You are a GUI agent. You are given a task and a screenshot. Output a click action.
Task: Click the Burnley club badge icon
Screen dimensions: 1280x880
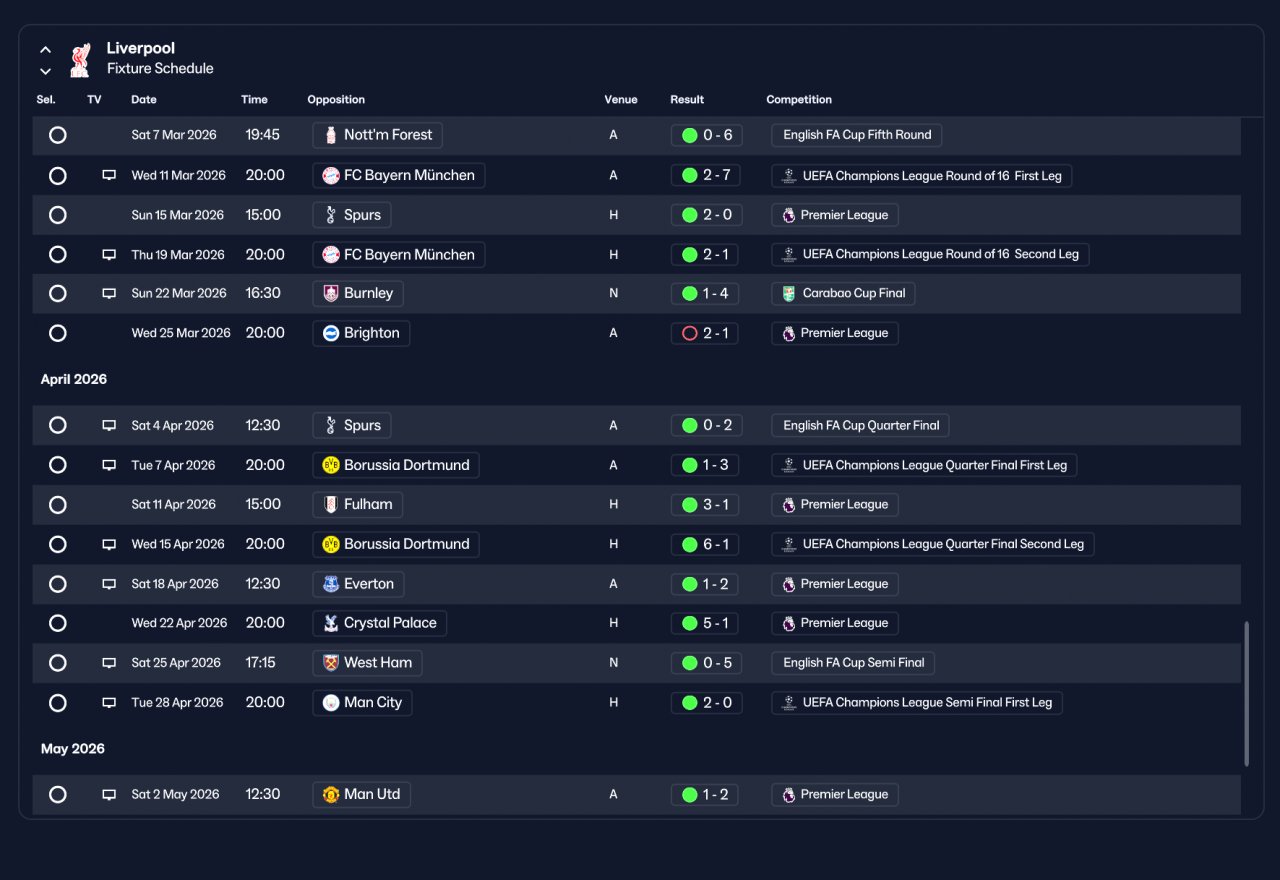click(331, 294)
